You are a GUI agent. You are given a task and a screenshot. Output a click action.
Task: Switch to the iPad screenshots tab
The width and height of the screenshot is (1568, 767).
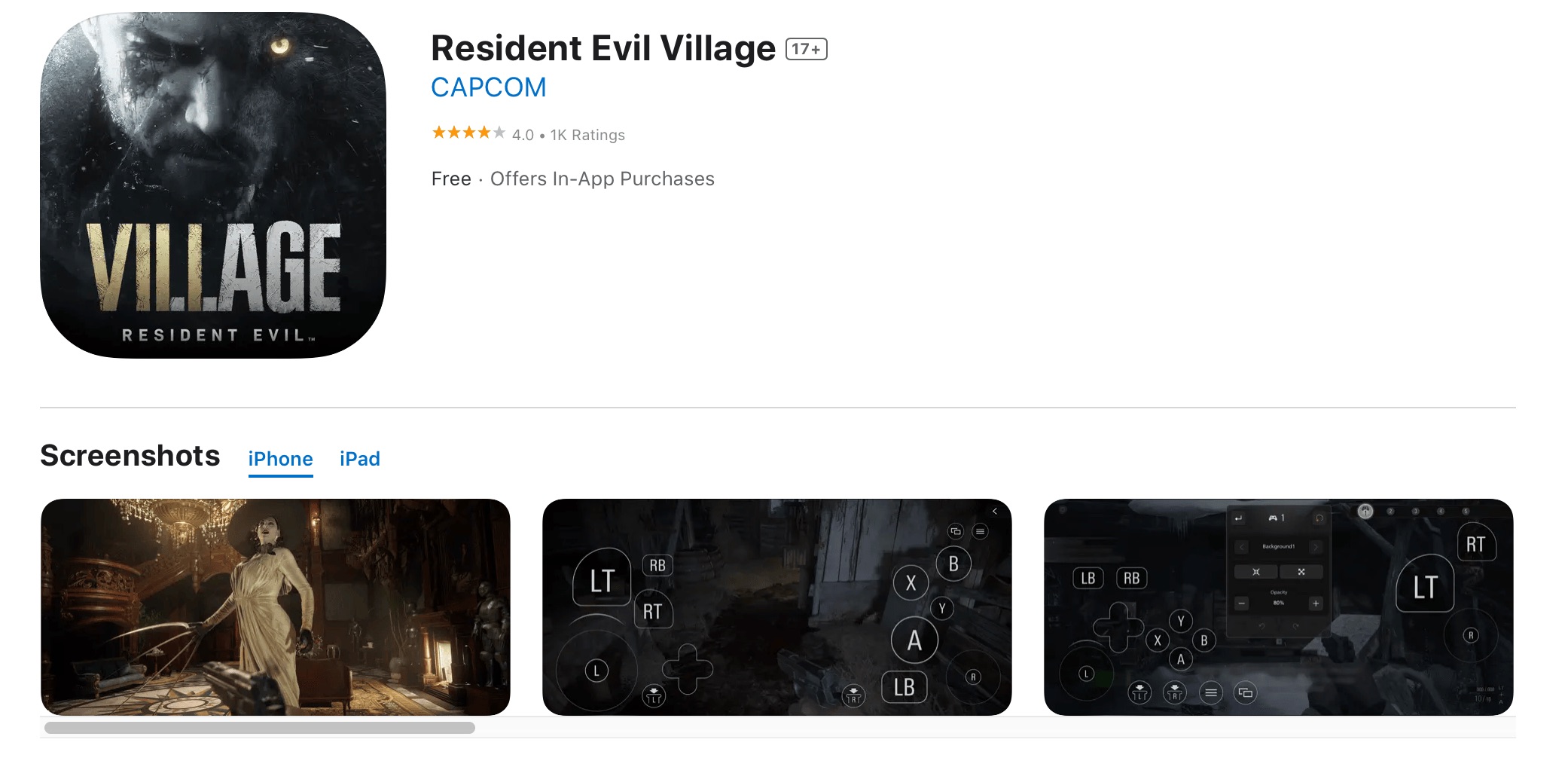pos(359,459)
